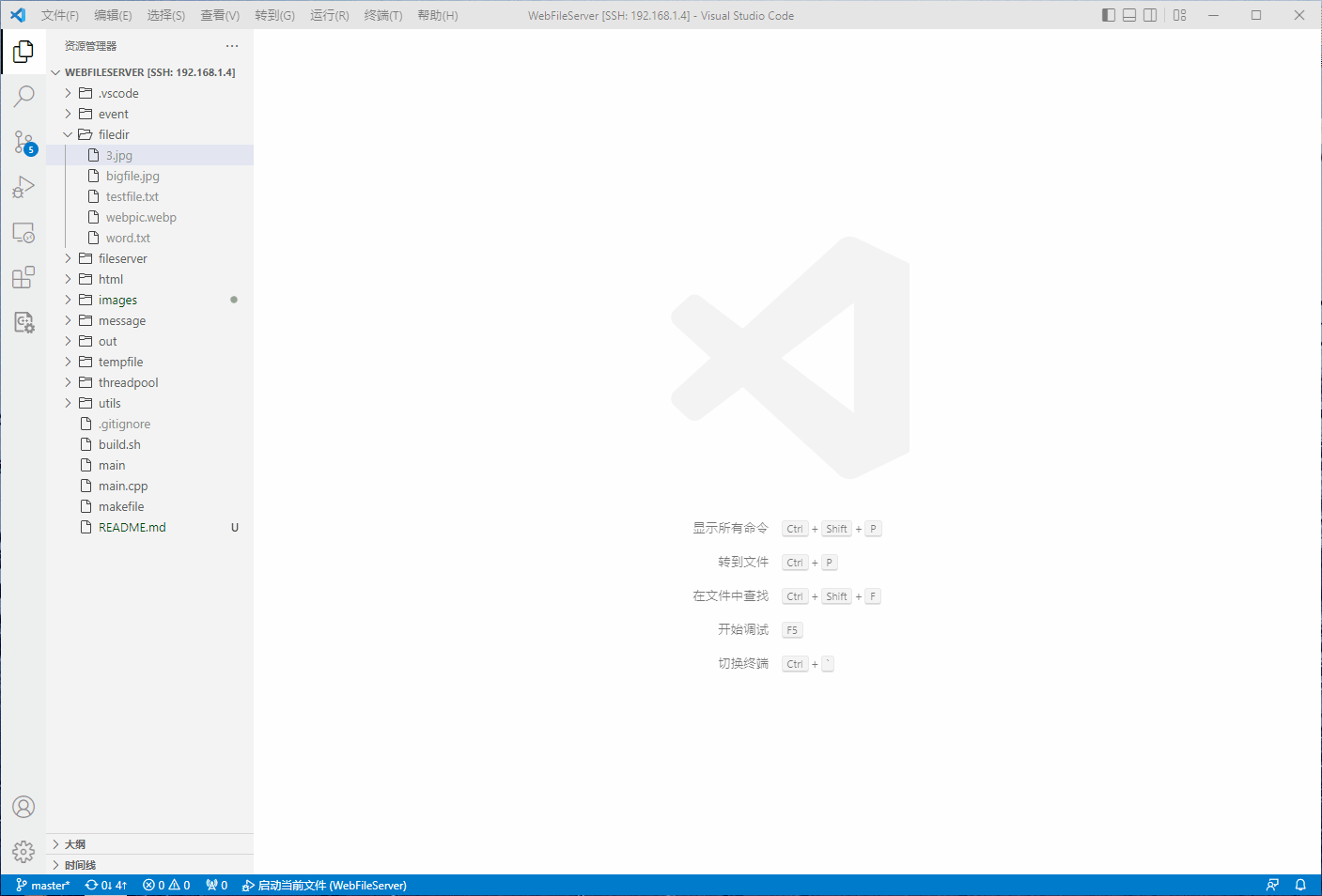The image size is (1322, 896).
Task: Open Accounts icon in activity bar
Action: (23, 807)
